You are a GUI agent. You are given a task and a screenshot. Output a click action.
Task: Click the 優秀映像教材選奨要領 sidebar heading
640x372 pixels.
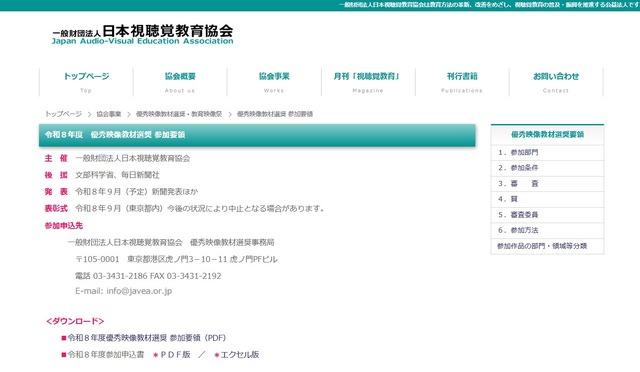click(x=547, y=134)
